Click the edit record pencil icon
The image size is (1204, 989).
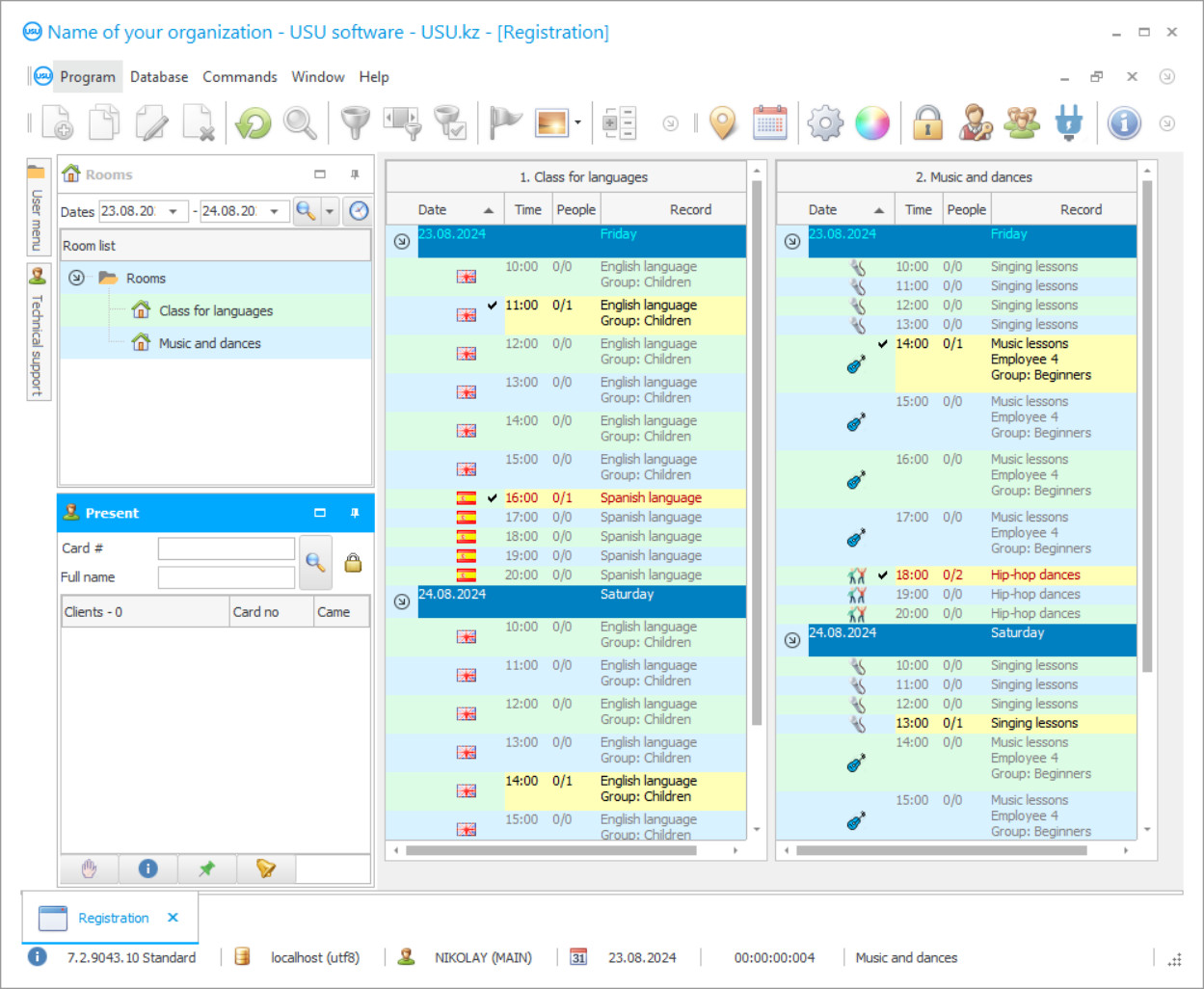point(151,122)
